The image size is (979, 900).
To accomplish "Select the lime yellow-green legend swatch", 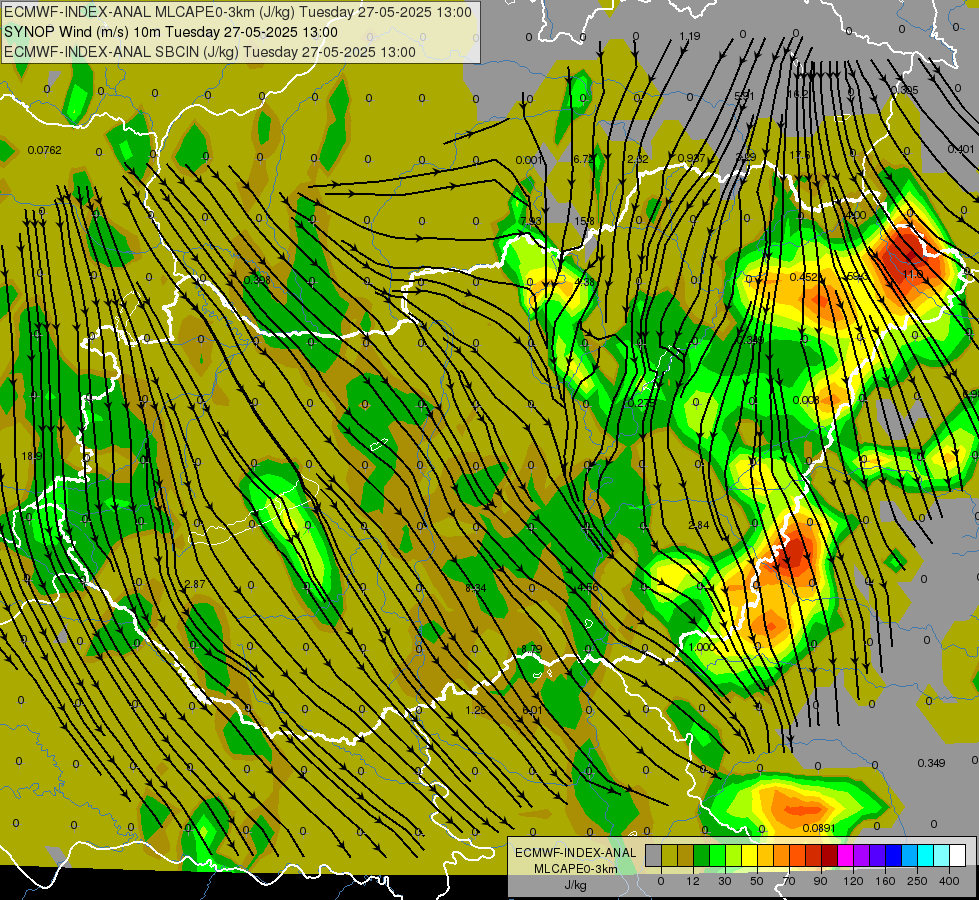I will point(734,855).
